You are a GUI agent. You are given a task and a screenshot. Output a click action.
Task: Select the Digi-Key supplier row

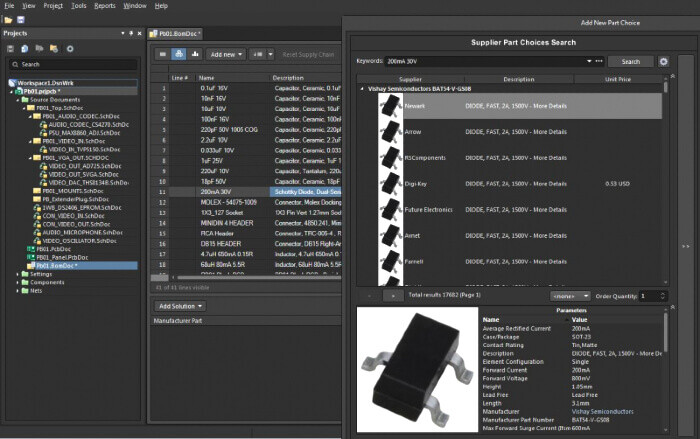tap(520, 184)
